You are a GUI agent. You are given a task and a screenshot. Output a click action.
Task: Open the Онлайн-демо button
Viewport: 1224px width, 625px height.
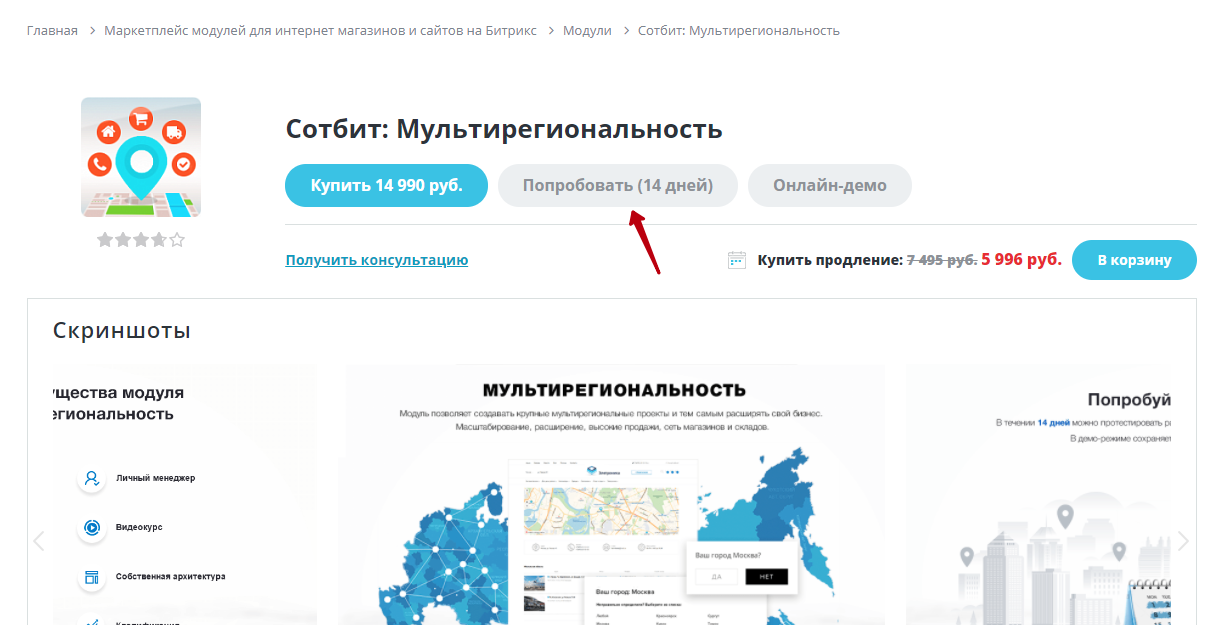(x=830, y=185)
